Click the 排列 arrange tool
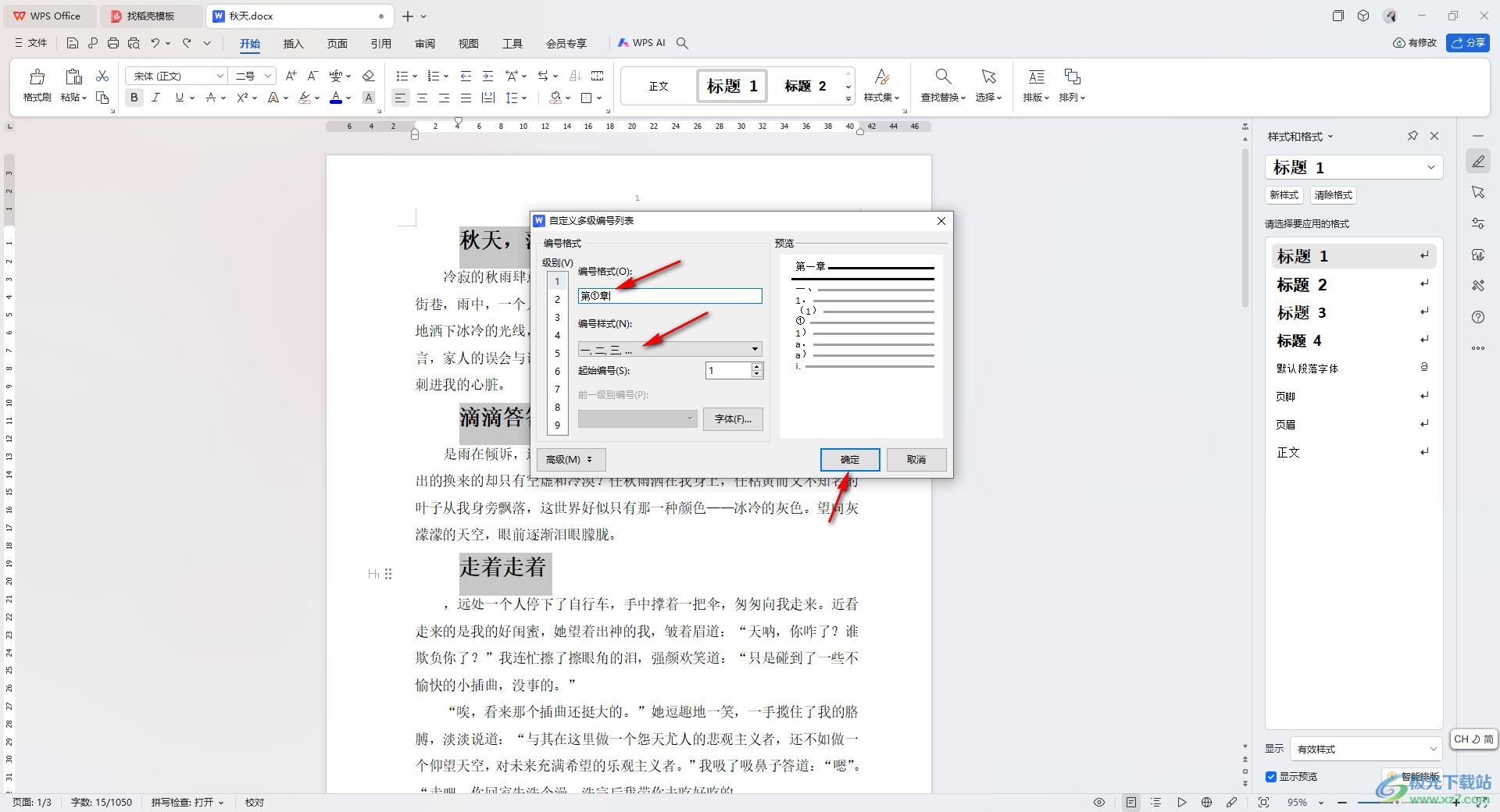This screenshot has height=812, width=1500. (1072, 85)
